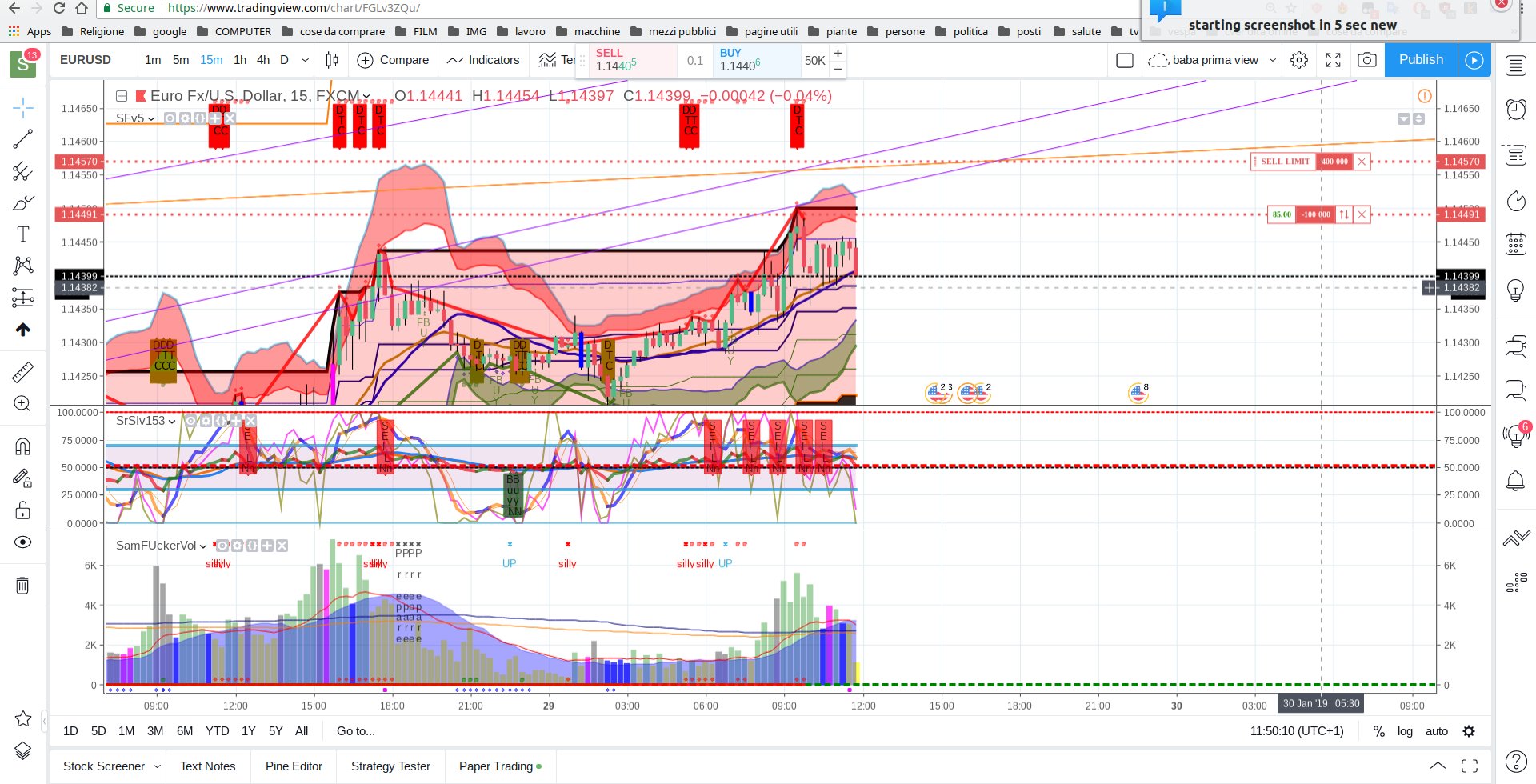Toggle percent scale in bottom bar
Image resolution: width=1536 pixels, height=784 pixels.
click(x=1379, y=731)
